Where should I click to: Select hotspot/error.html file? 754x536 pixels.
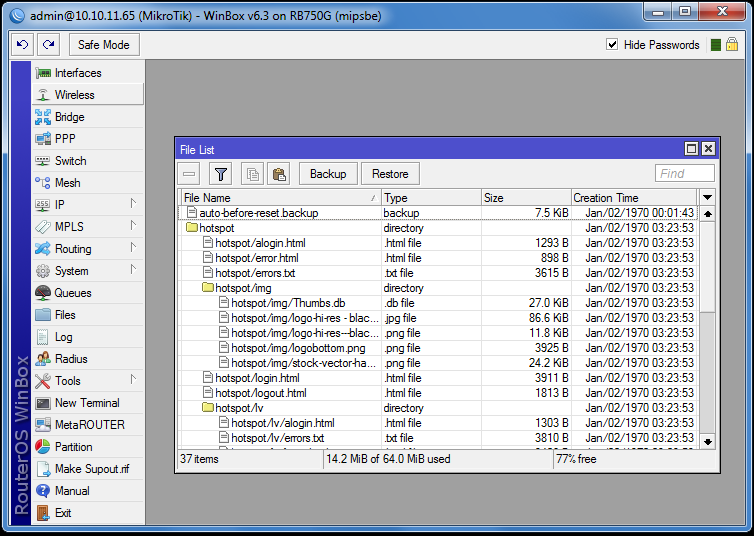pyautogui.click(x=438, y=258)
